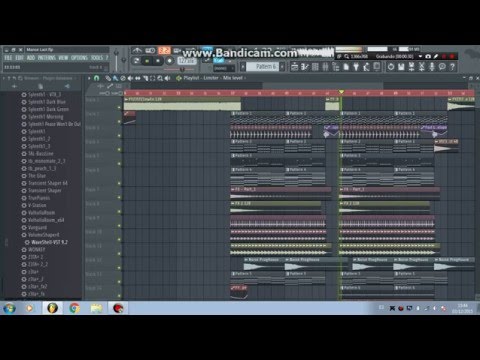The width and height of the screenshot is (480, 360).
Task: Select the Playlist Draw pencil tool
Action: click(x=108, y=78)
